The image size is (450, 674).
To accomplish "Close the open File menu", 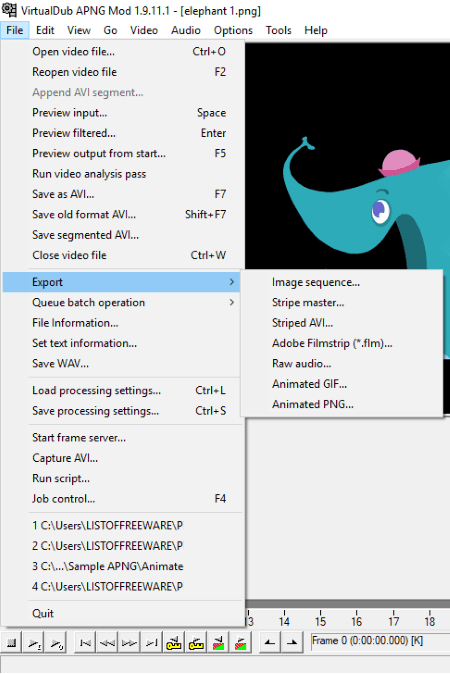I will coord(15,31).
